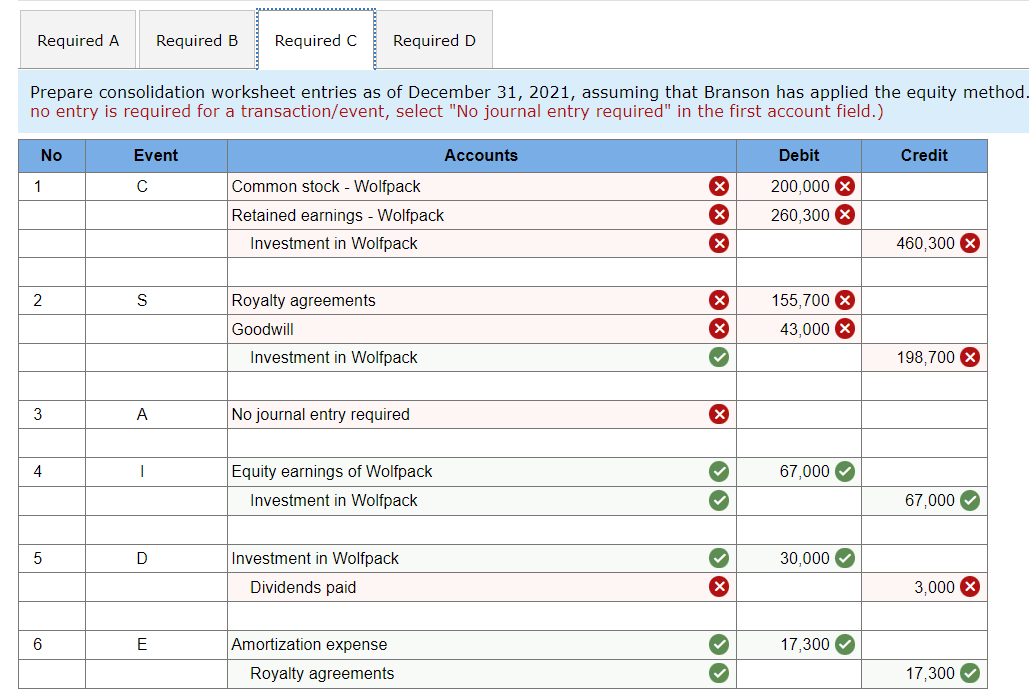
Task: Click red X next to 460,300 credit
Action: point(970,243)
